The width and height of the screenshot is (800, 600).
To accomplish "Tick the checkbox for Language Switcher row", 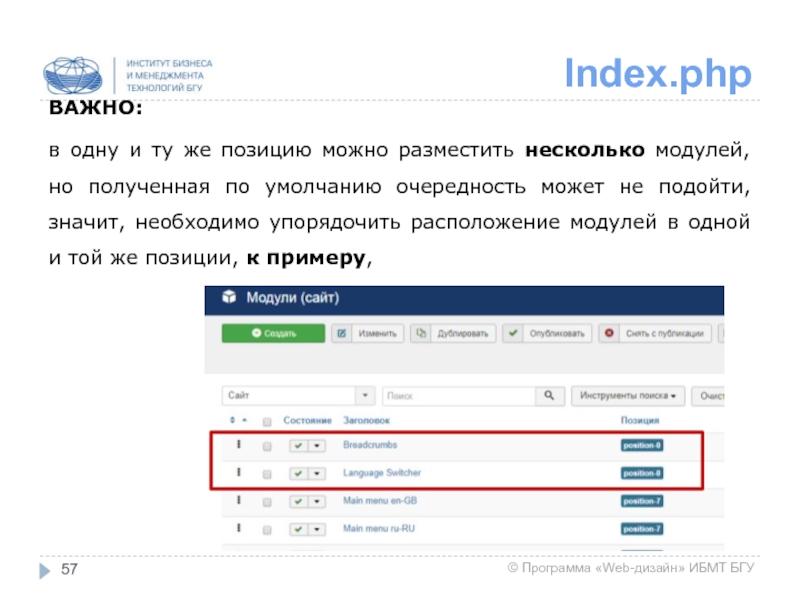I will pyautogui.click(x=267, y=474).
